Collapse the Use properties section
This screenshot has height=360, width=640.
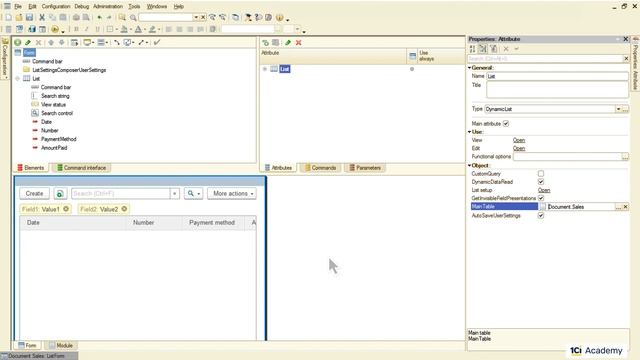469,132
